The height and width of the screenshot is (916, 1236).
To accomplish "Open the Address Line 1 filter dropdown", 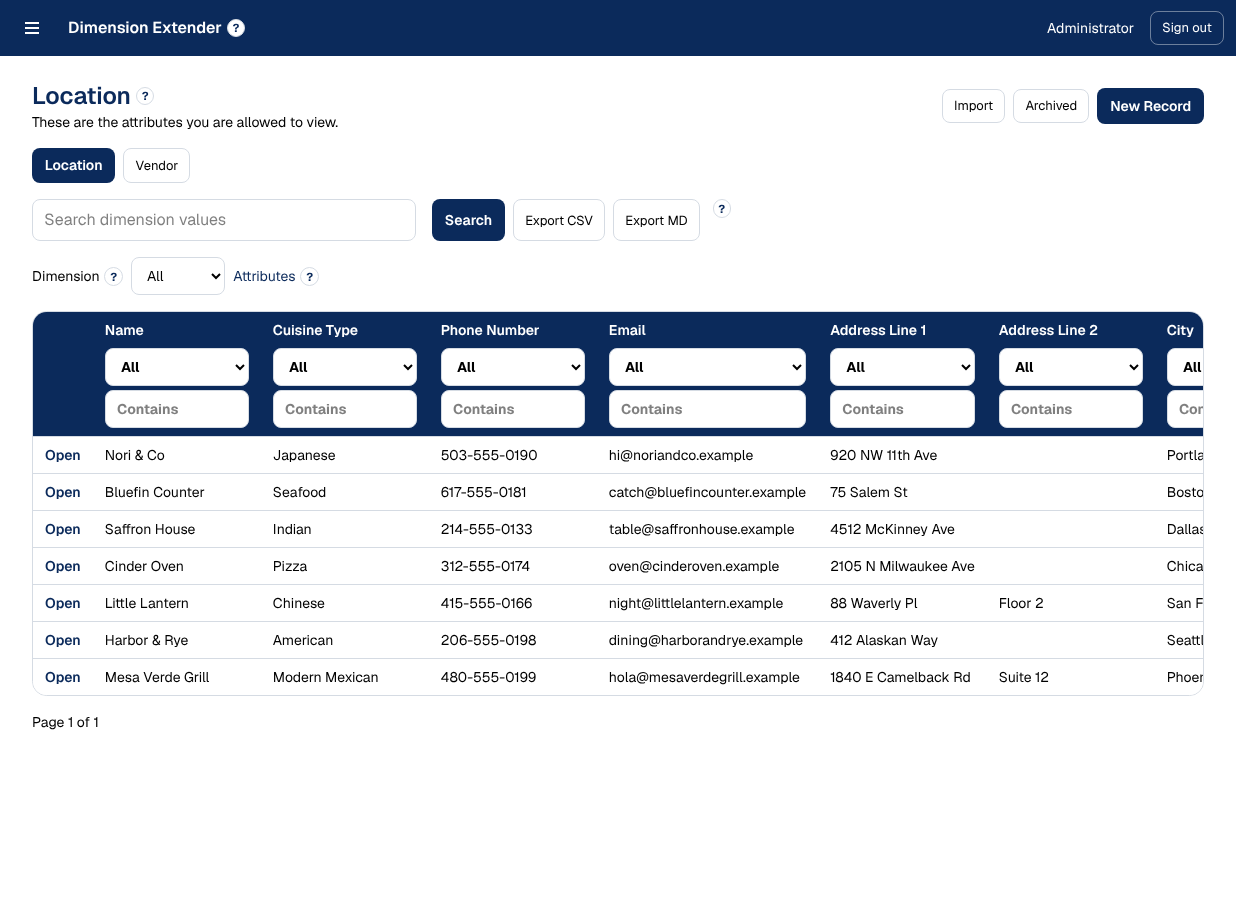I will [x=902, y=367].
